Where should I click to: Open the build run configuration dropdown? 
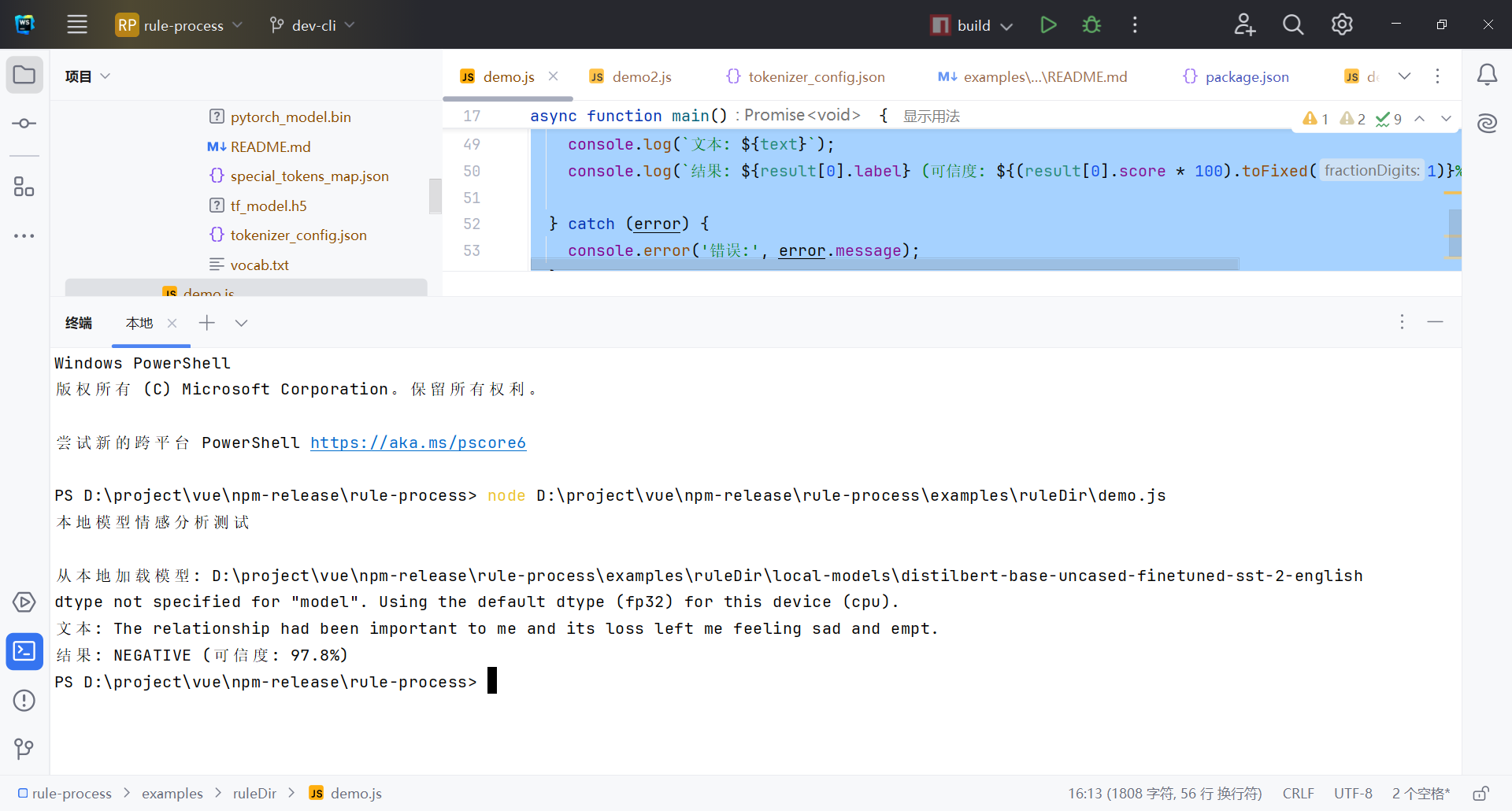pyautogui.click(x=971, y=25)
